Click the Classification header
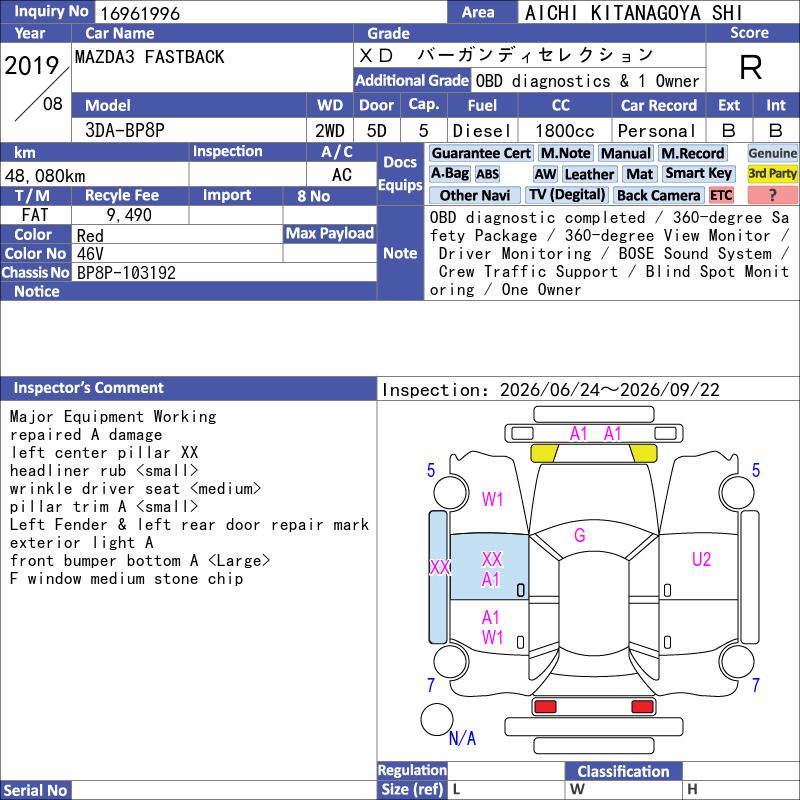The width and height of the screenshot is (800, 800). coord(623,771)
